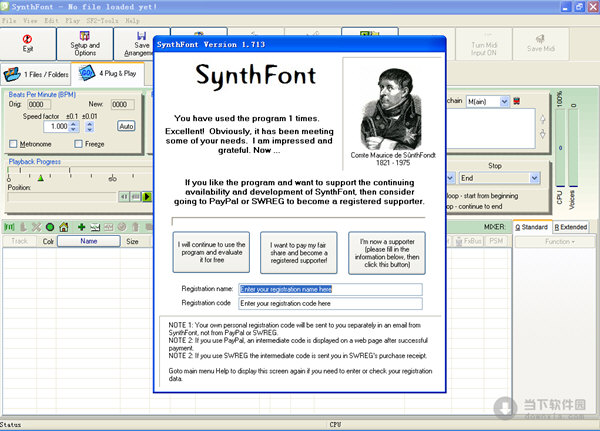Click the Orig BPM value field

click(39, 104)
